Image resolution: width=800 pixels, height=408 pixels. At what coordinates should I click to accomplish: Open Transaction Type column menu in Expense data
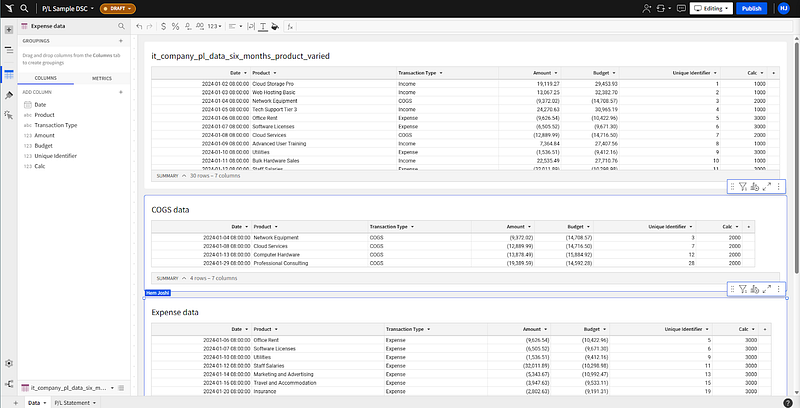pos(429,329)
